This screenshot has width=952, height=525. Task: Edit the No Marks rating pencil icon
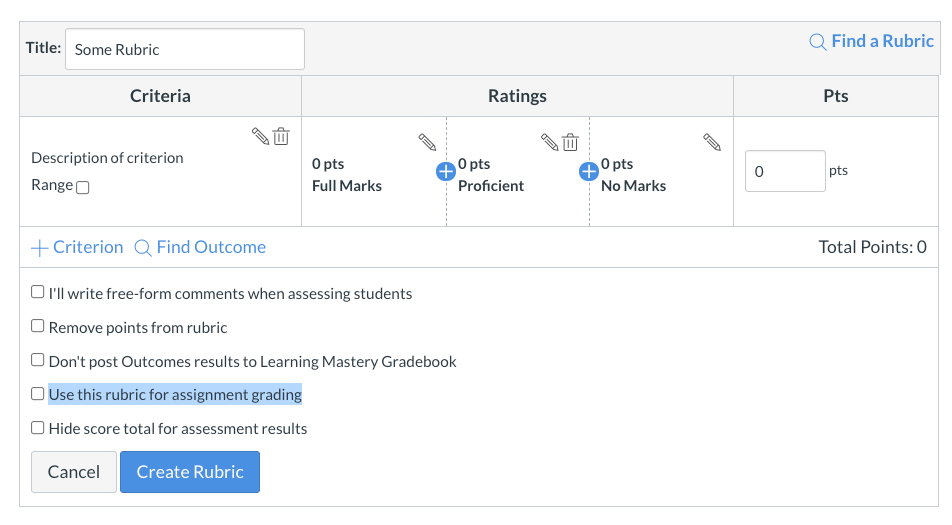pyautogui.click(x=712, y=142)
